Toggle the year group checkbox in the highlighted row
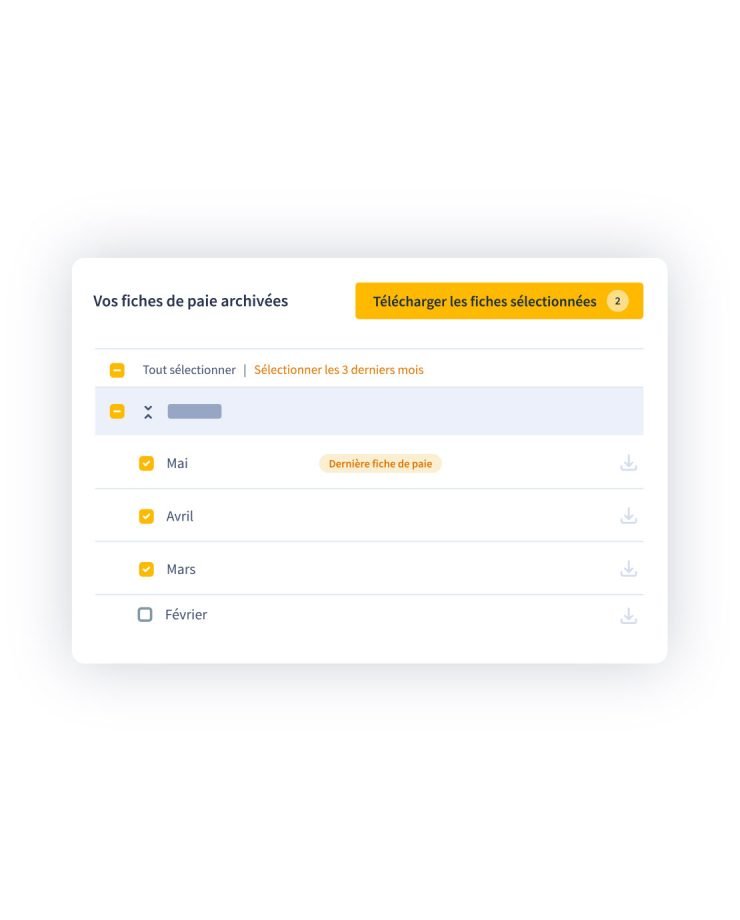Image resolution: width=740 pixels, height=920 pixels. [x=117, y=411]
